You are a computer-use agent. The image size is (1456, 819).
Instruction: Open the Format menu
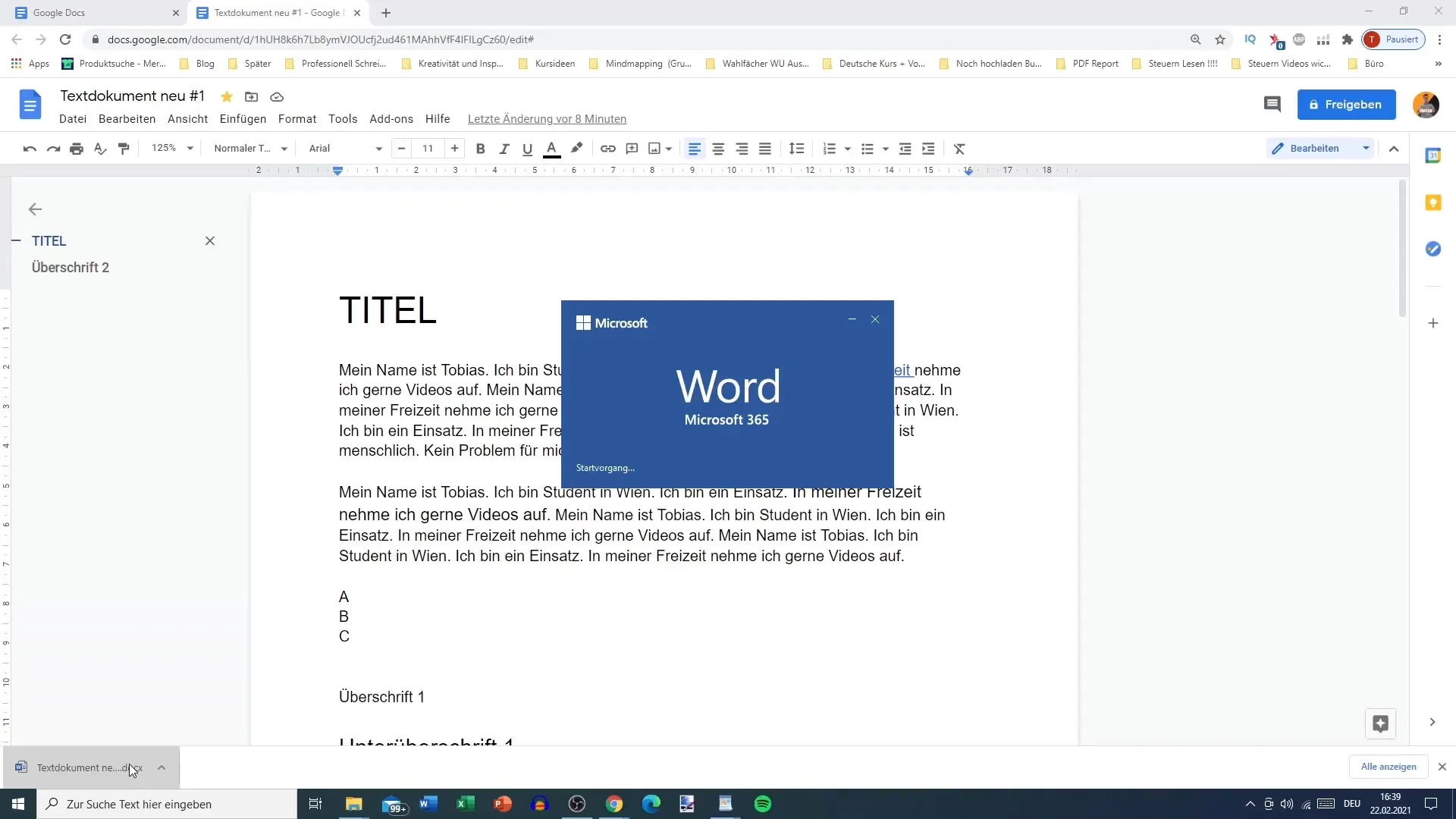(x=297, y=119)
